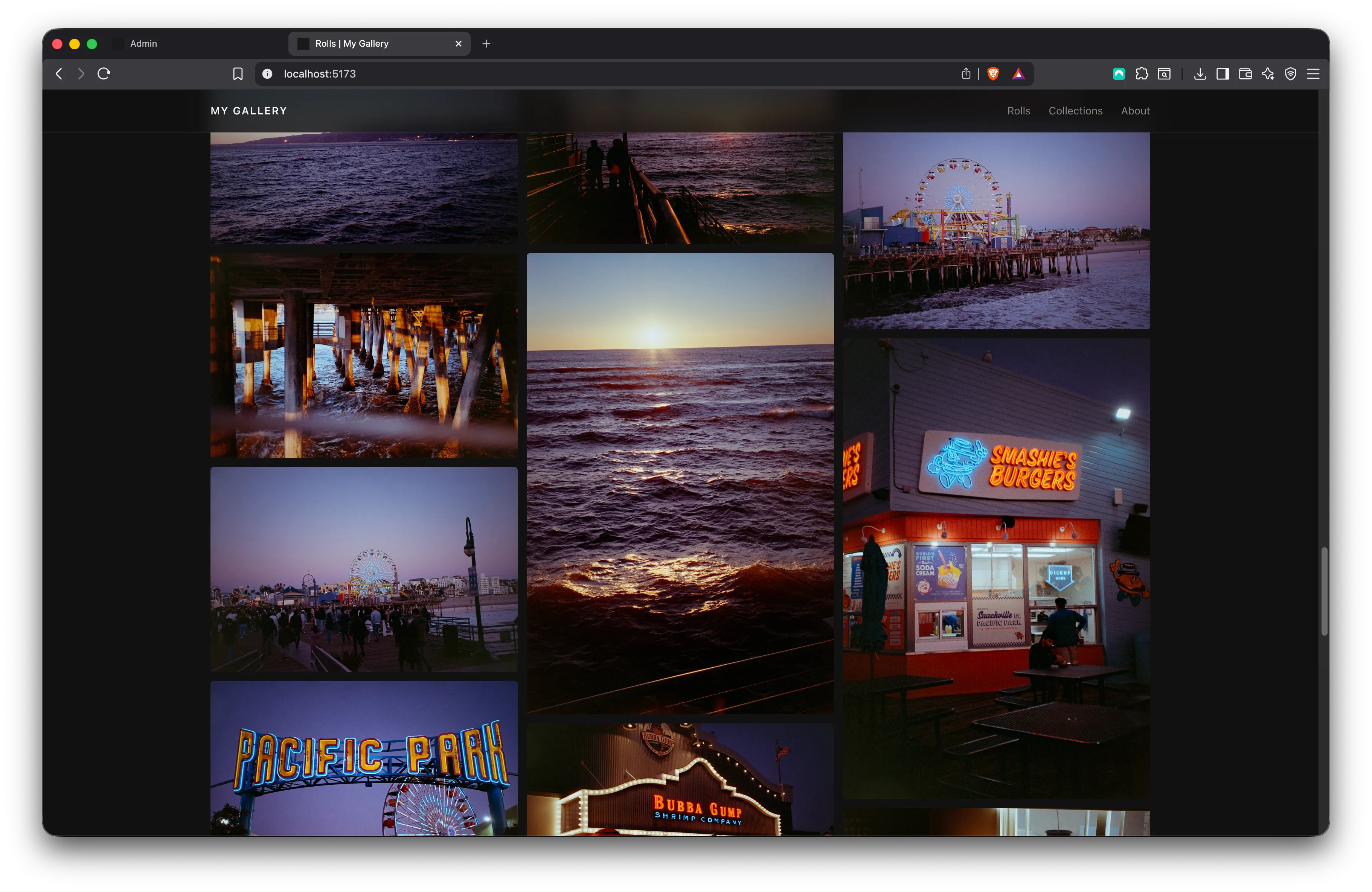Click the bookmark flag in the address bar
The image size is (1372, 892).
point(238,73)
